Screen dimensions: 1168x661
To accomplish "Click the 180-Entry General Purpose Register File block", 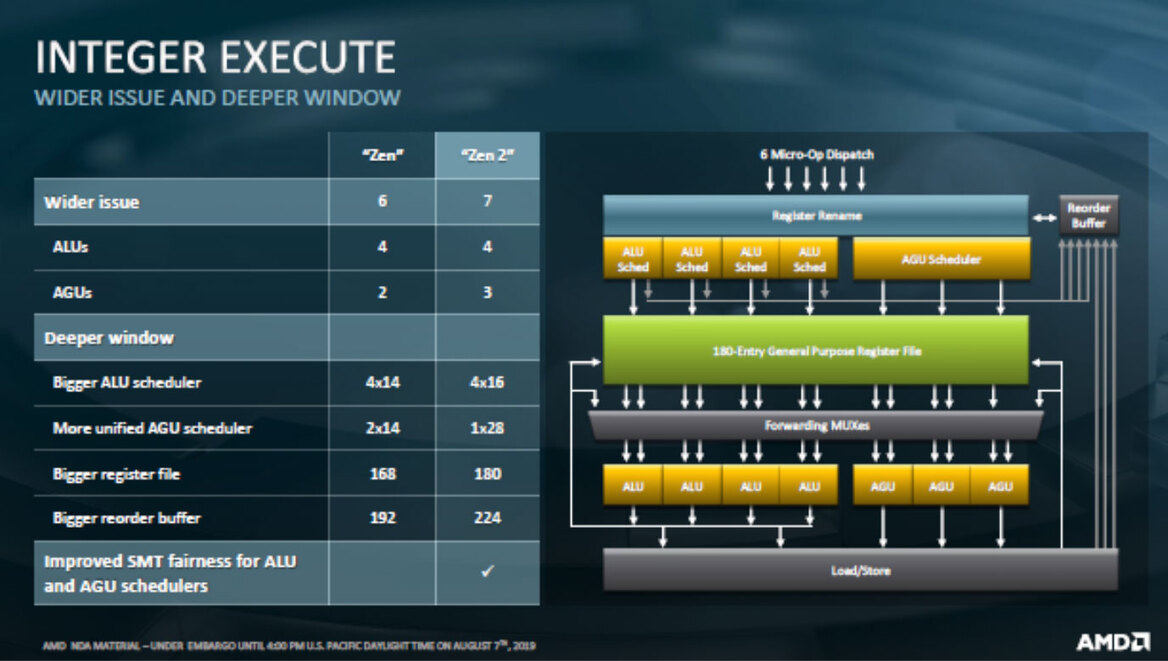I will [816, 350].
